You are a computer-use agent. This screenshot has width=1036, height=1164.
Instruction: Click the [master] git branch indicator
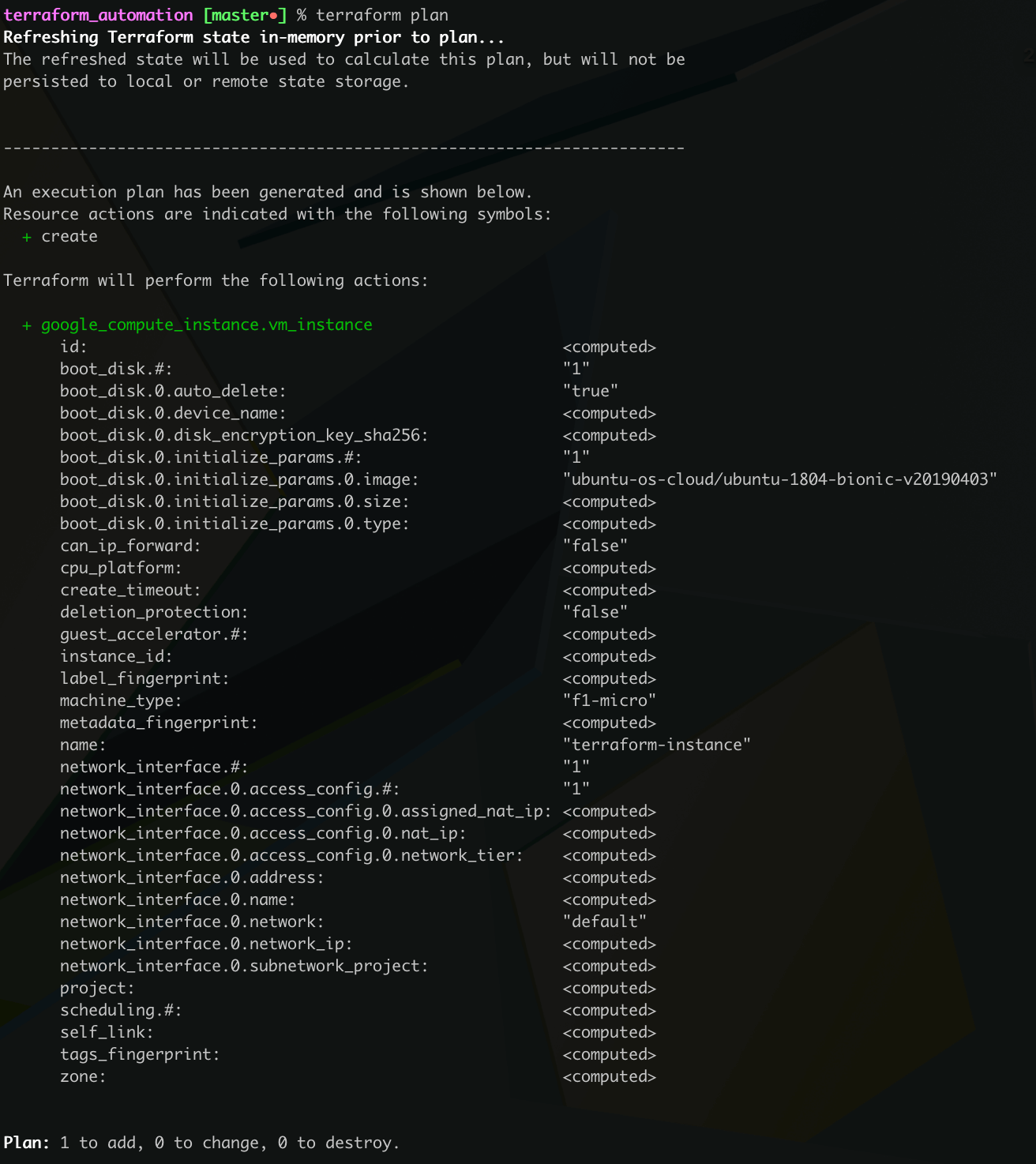point(245,15)
